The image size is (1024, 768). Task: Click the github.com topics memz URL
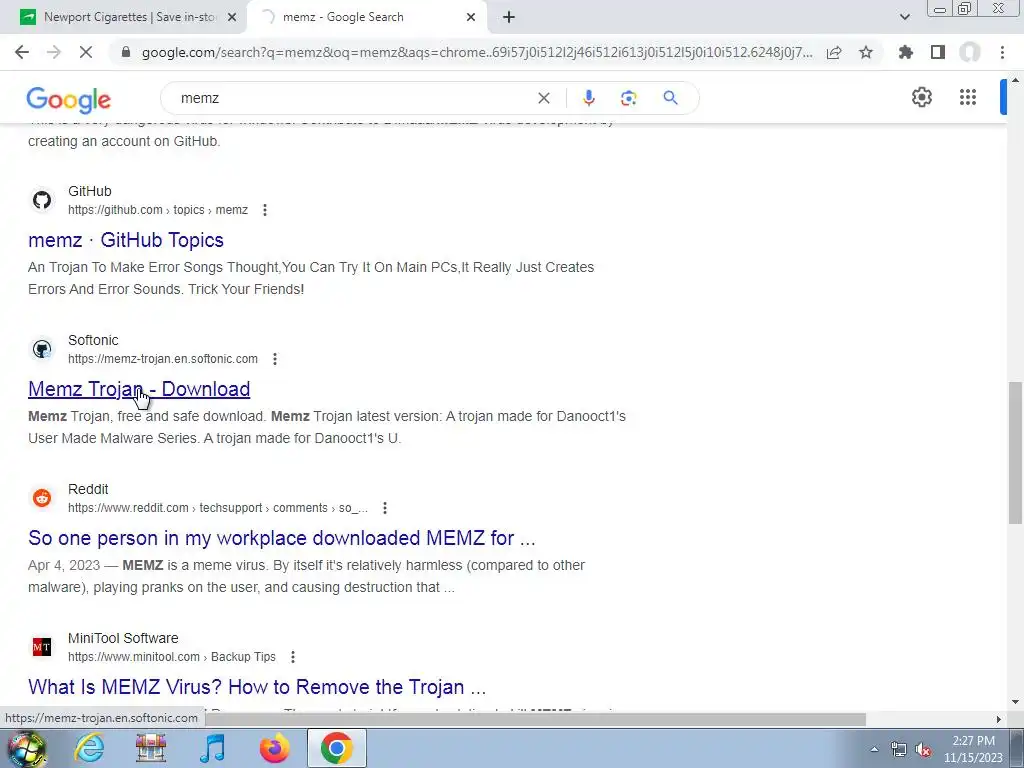158,210
